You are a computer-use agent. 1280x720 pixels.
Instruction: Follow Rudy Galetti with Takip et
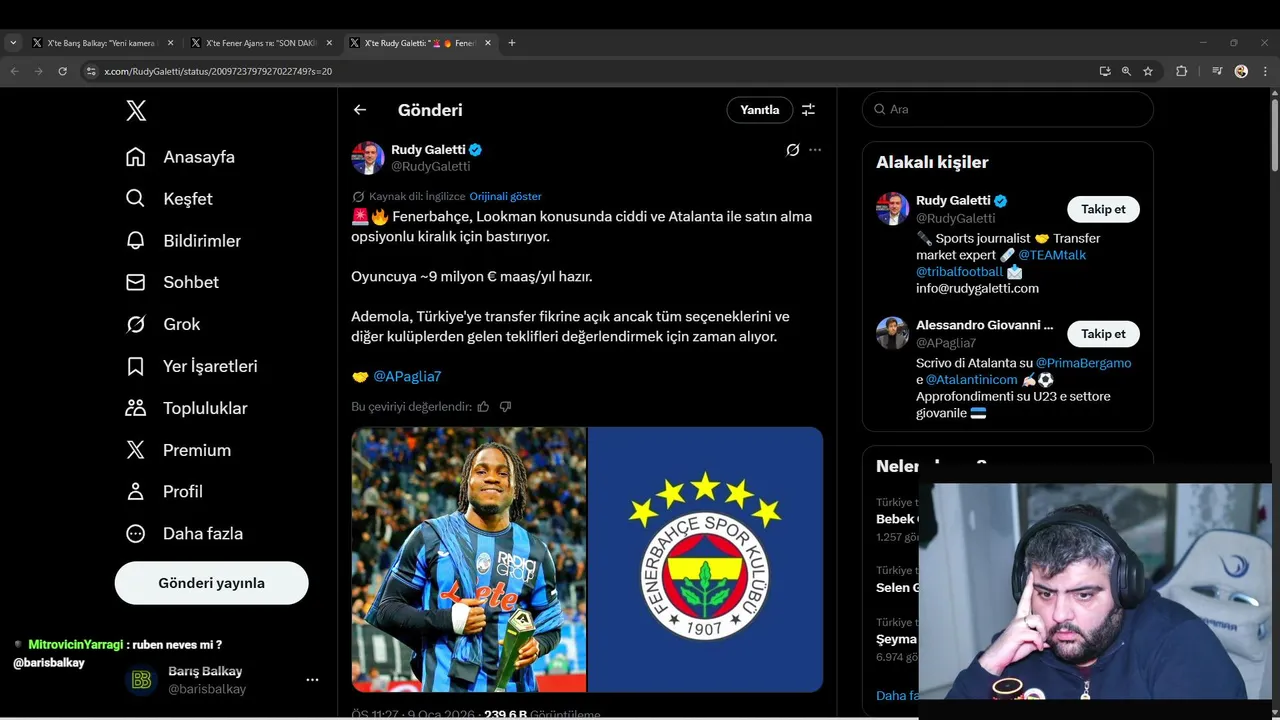click(x=1103, y=209)
